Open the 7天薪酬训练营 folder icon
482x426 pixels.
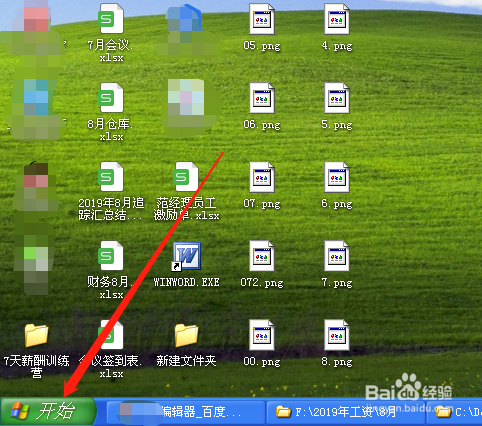(x=36, y=335)
